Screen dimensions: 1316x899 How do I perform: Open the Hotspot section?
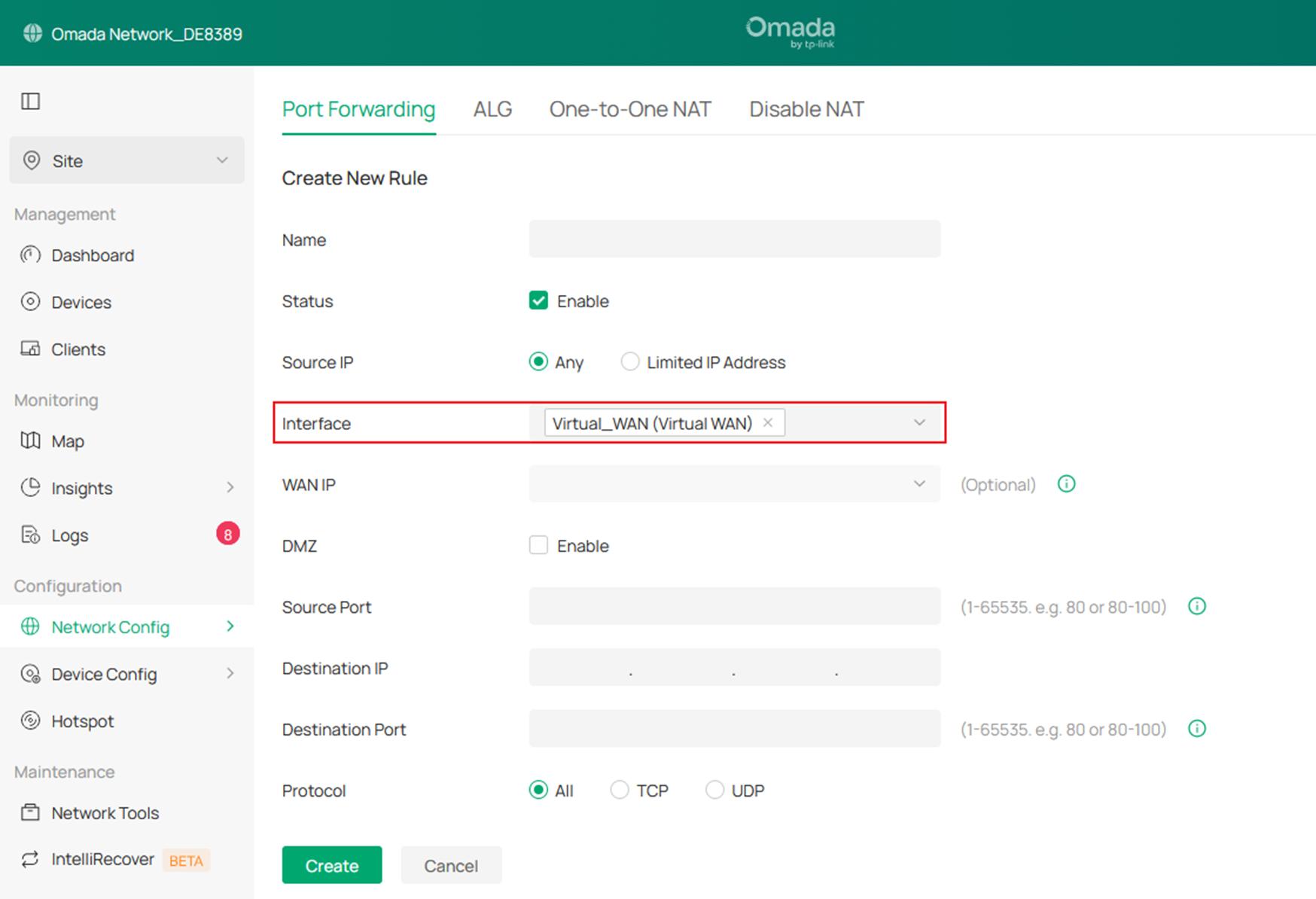[82, 721]
